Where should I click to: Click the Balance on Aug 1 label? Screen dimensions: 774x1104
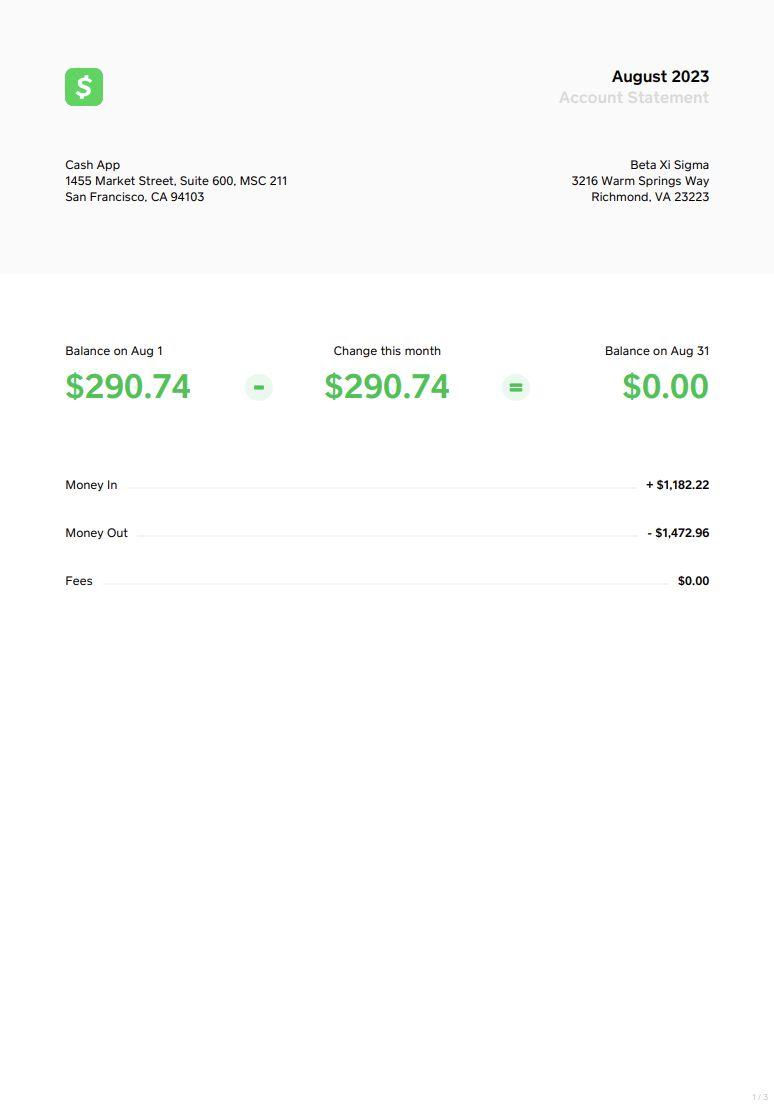[x=114, y=351]
